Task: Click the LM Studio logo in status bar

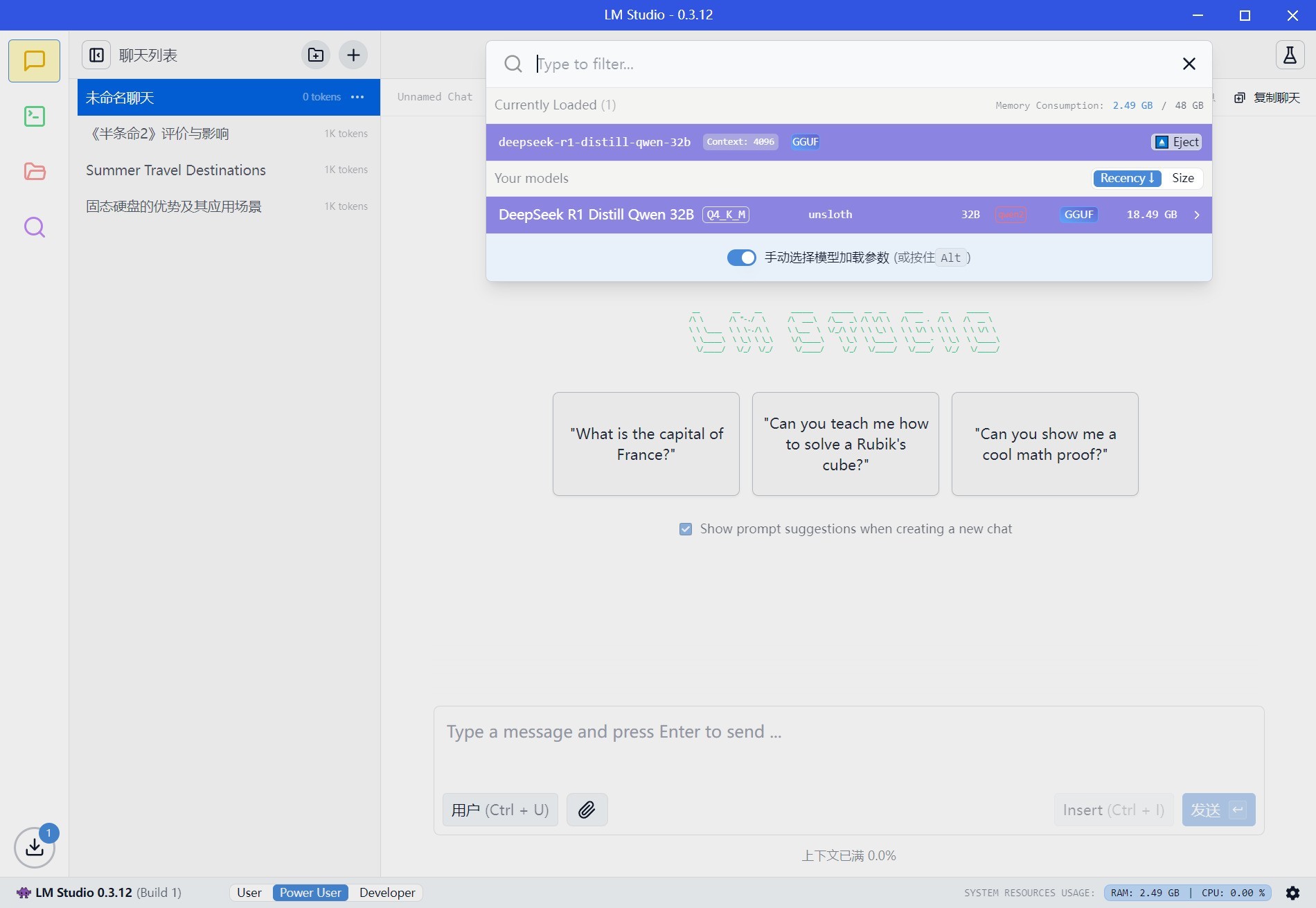Action: pyautogui.click(x=24, y=893)
